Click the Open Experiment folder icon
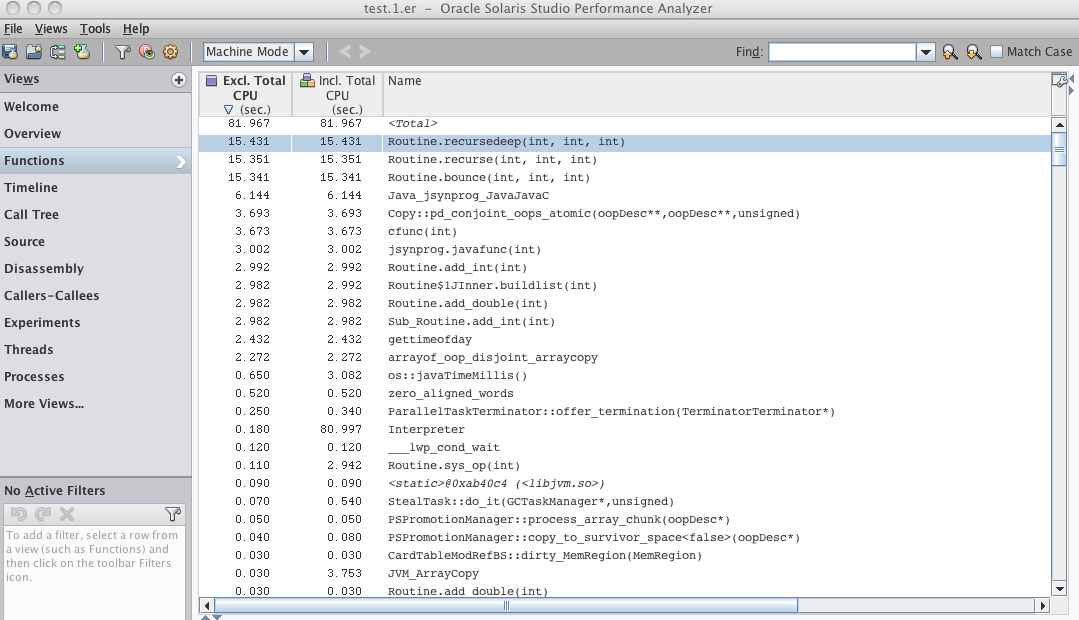Image resolution: width=1079 pixels, height=620 pixels. click(34, 52)
